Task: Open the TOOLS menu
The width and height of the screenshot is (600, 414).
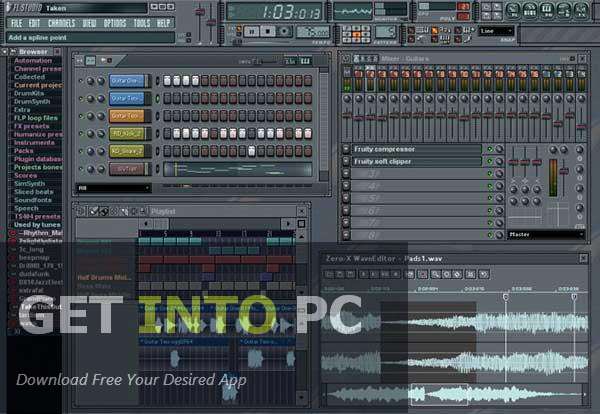Action: (142, 23)
